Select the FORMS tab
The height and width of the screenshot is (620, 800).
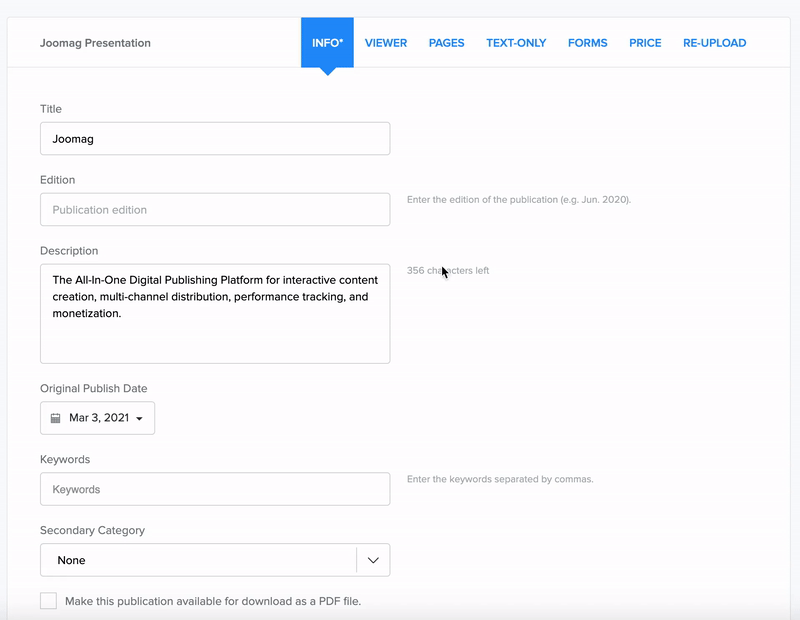coord(587,43)
